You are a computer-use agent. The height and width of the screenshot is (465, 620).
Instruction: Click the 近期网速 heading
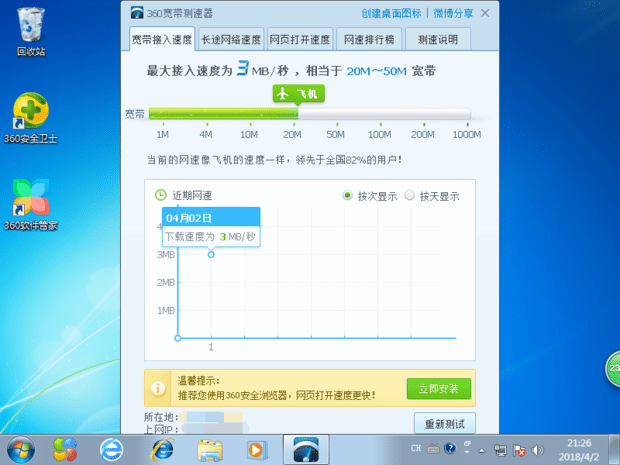192,195
